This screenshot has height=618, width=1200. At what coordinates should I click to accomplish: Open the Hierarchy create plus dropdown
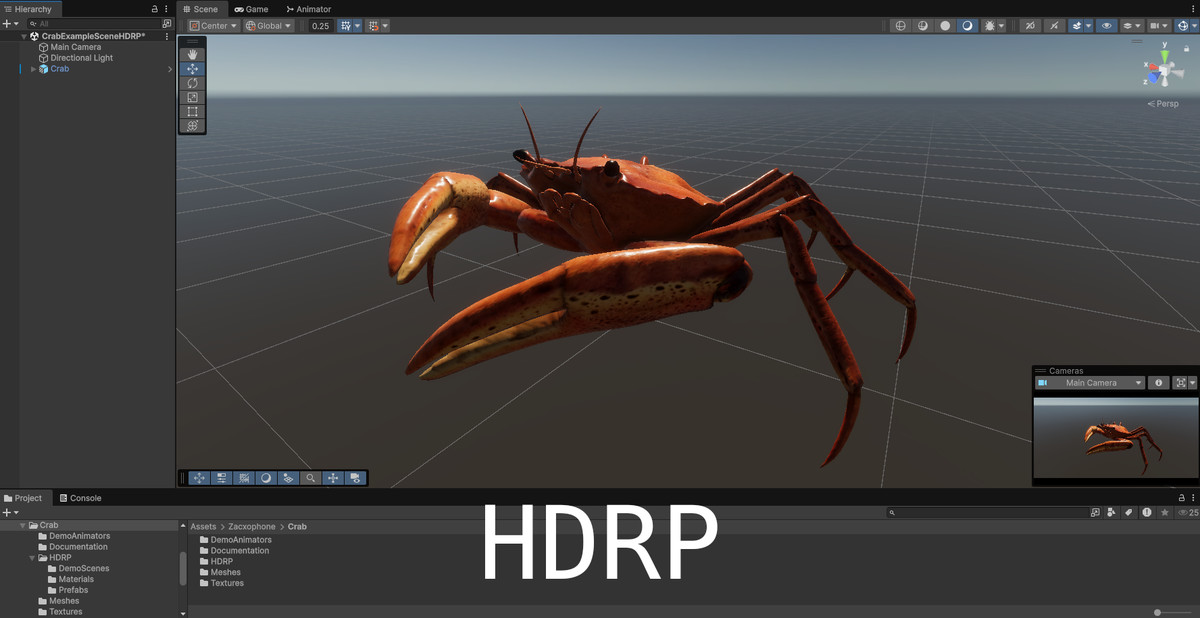10,23
